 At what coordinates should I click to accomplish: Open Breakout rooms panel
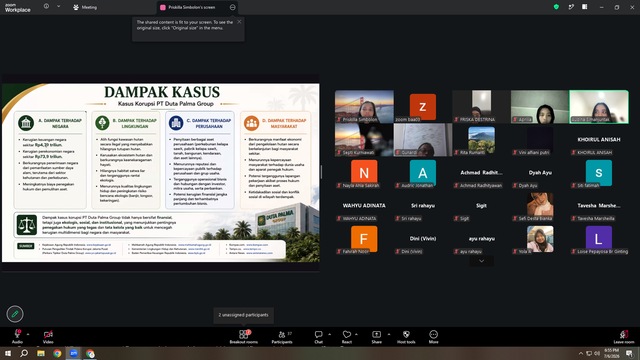244,336
